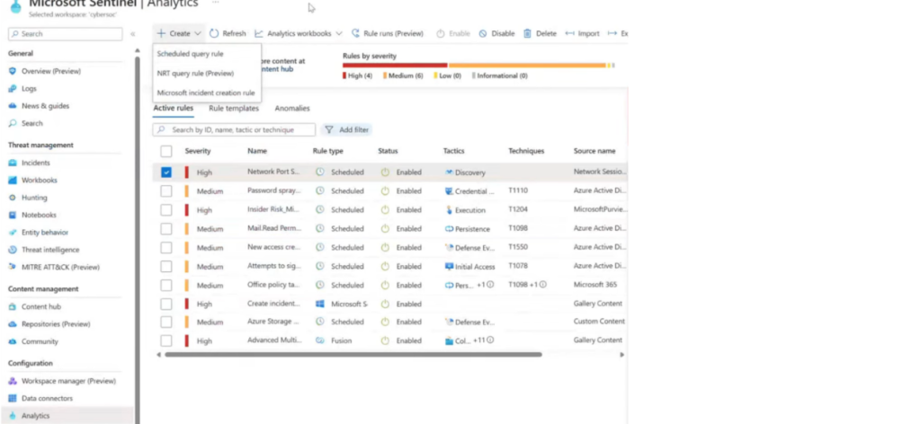
Task: Click the High (4) legend swatch
Action: [x=344, y=76]
